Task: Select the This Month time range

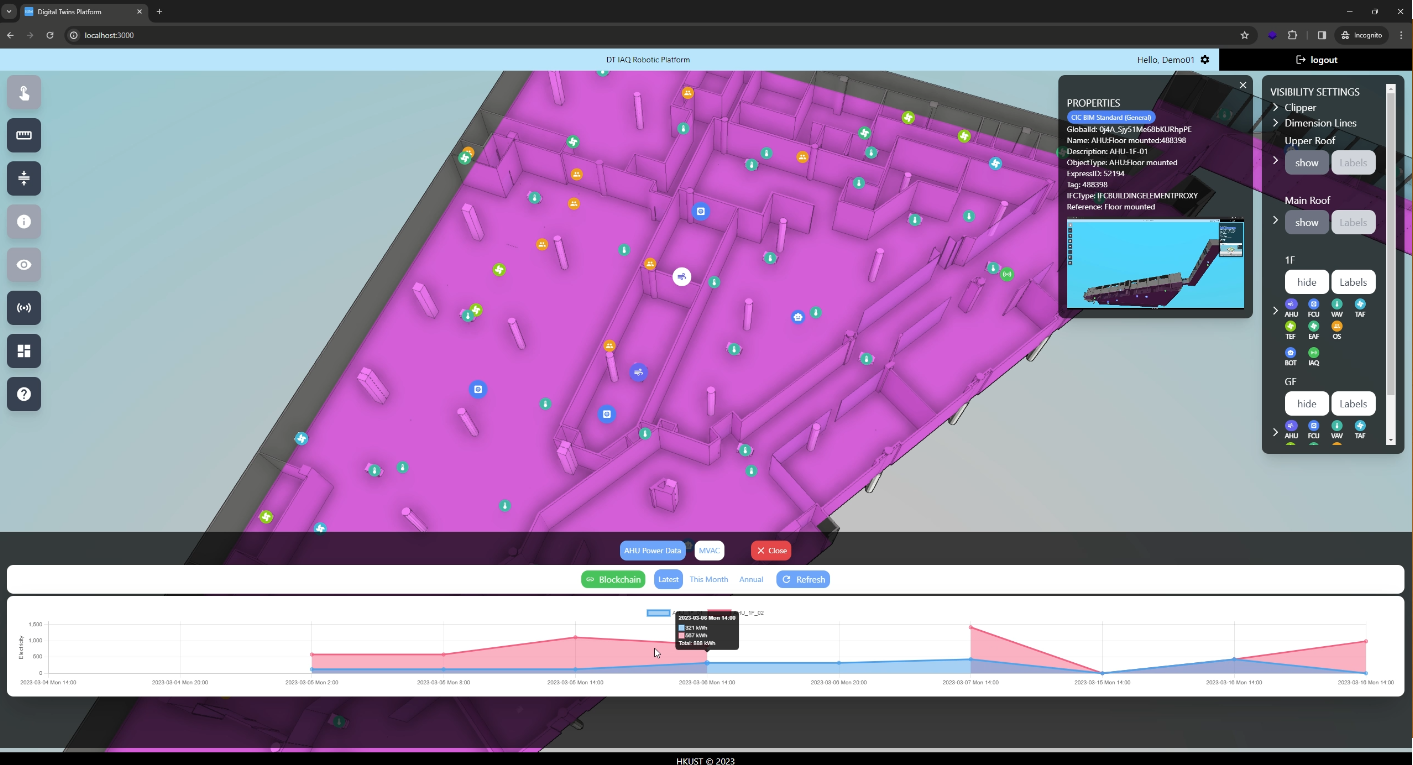Action: 708,580
